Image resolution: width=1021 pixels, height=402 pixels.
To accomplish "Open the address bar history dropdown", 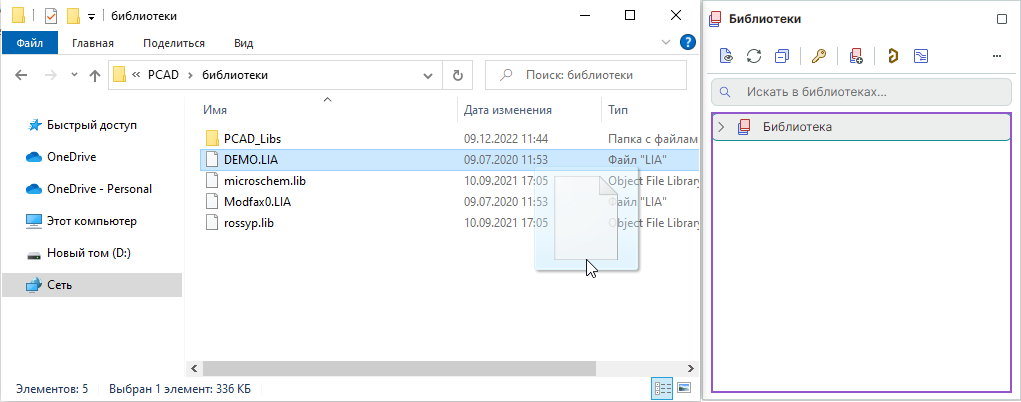I will 428,75.
